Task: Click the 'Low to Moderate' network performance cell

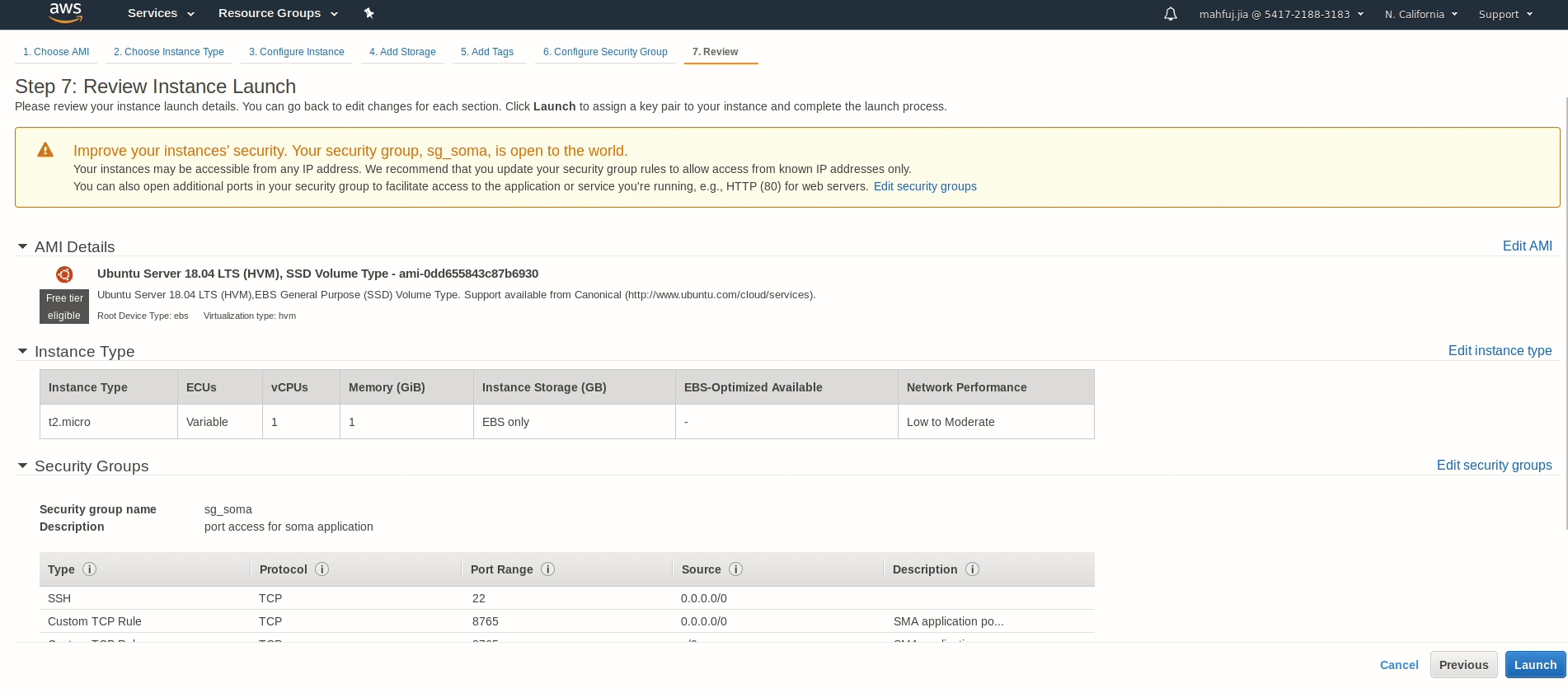Action: click(996, 422)
